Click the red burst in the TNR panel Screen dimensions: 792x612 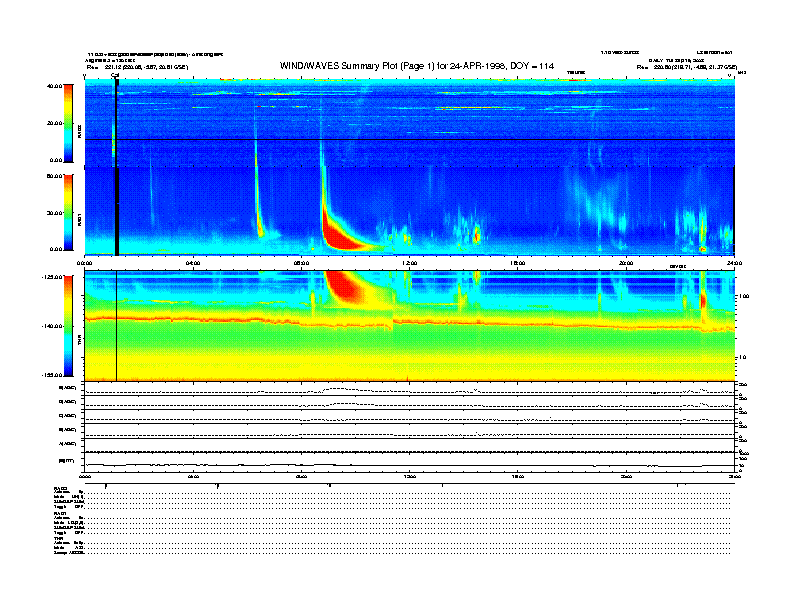click(346, 286)
